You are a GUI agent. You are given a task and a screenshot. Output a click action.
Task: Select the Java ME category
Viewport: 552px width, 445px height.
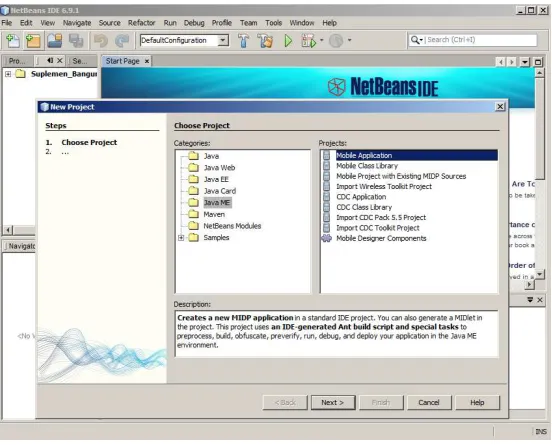[217, 202]
